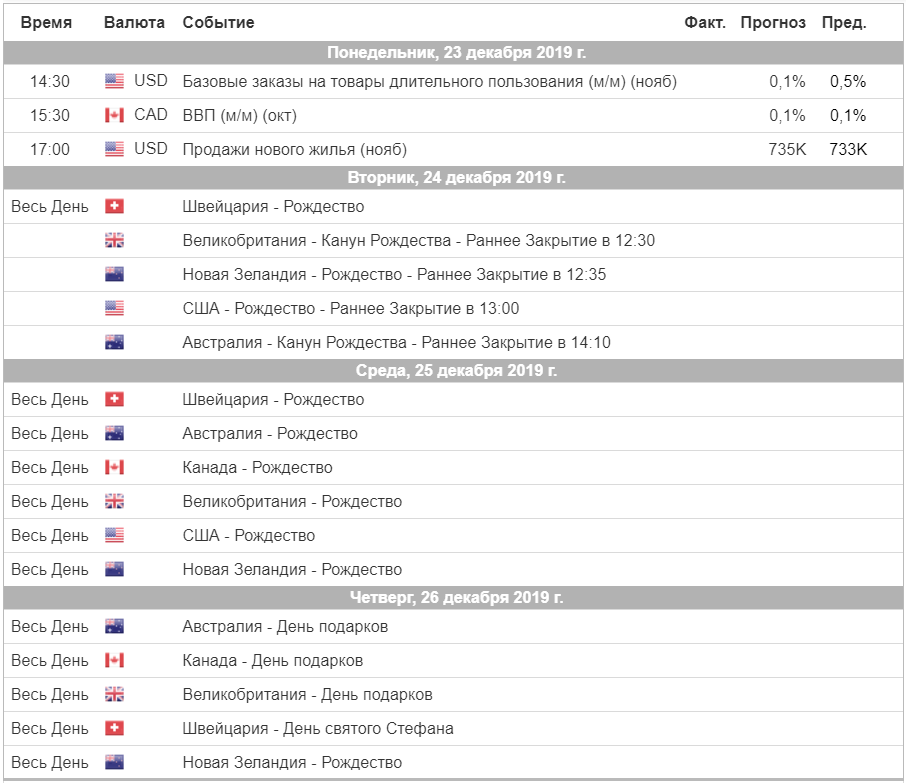Viewport: 906px width, 783px height.
Task: Open the ВВП (м/м) (окт) event
Action: pyautogui.click(x=239, y=116)
